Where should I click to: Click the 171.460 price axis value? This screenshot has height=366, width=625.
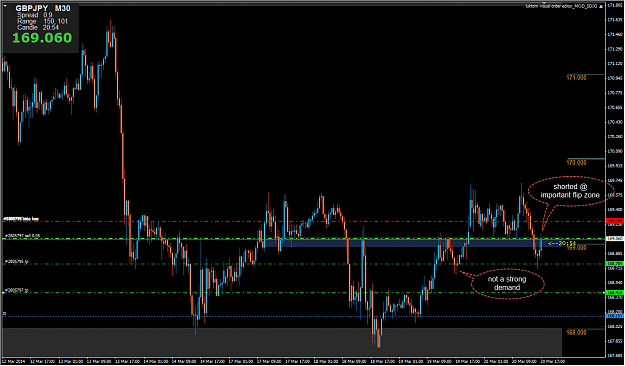[x=614, y=34]
